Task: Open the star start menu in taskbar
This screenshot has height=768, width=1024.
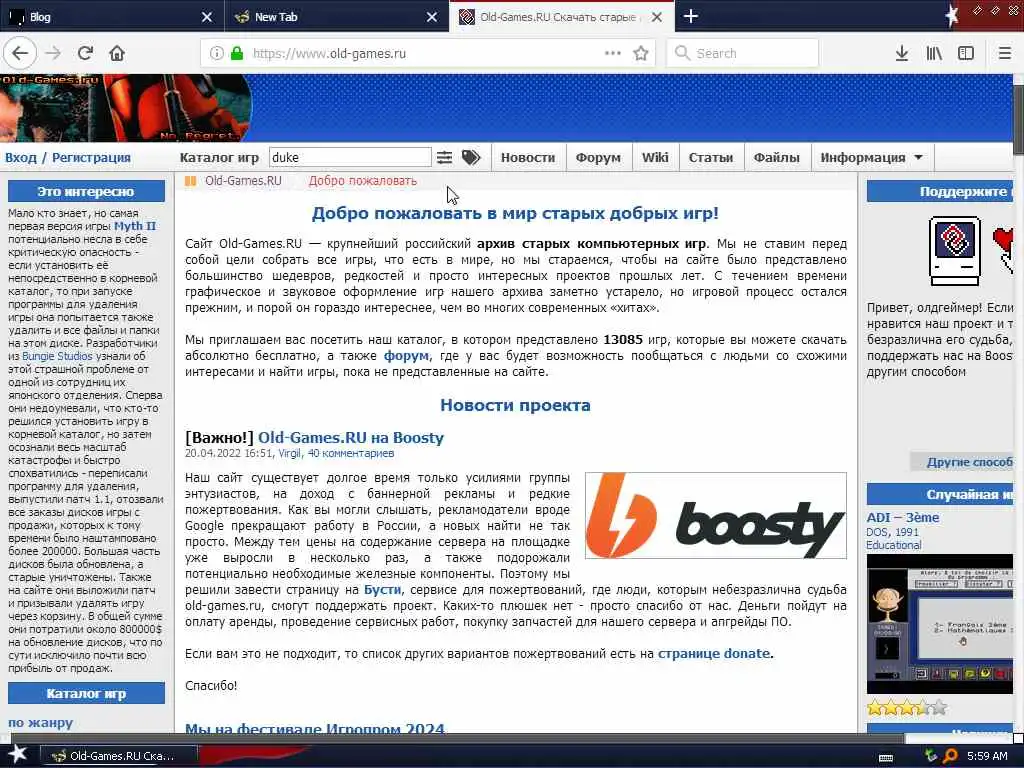Action: click(x=18, y=754)
